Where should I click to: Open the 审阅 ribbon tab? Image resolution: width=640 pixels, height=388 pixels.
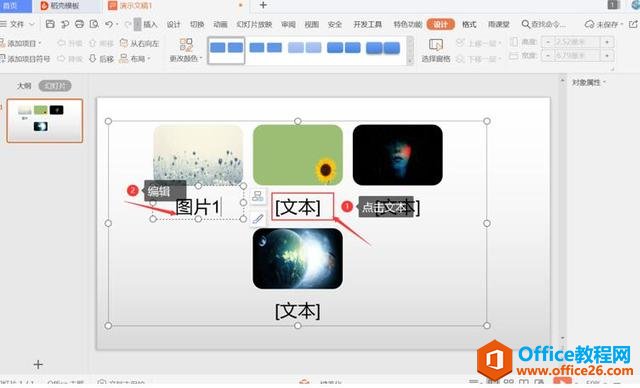288,24
